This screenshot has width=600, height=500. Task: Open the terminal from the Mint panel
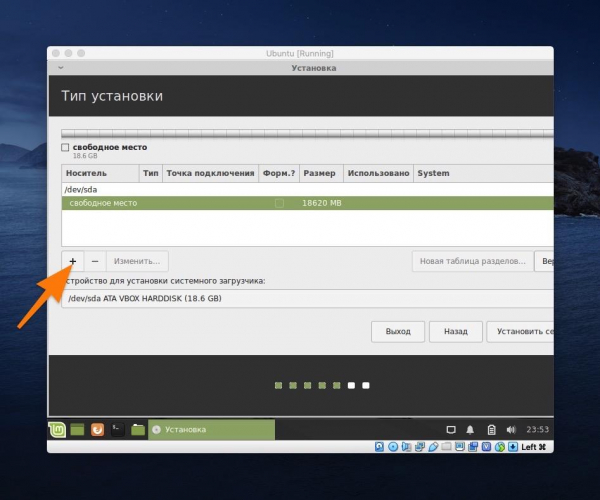117,430
